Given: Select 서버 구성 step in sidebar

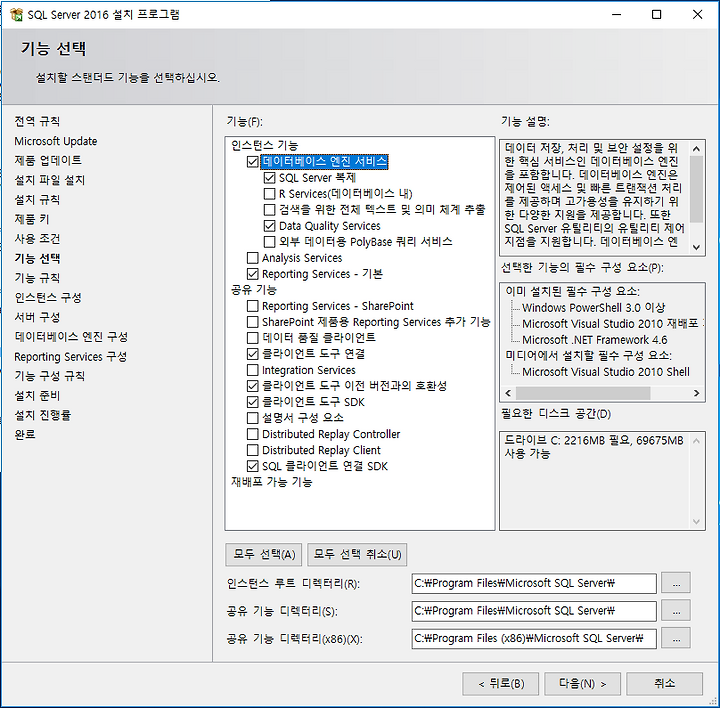Looking at the screenshot, I should pyautogui.click(x=37, y=317).
